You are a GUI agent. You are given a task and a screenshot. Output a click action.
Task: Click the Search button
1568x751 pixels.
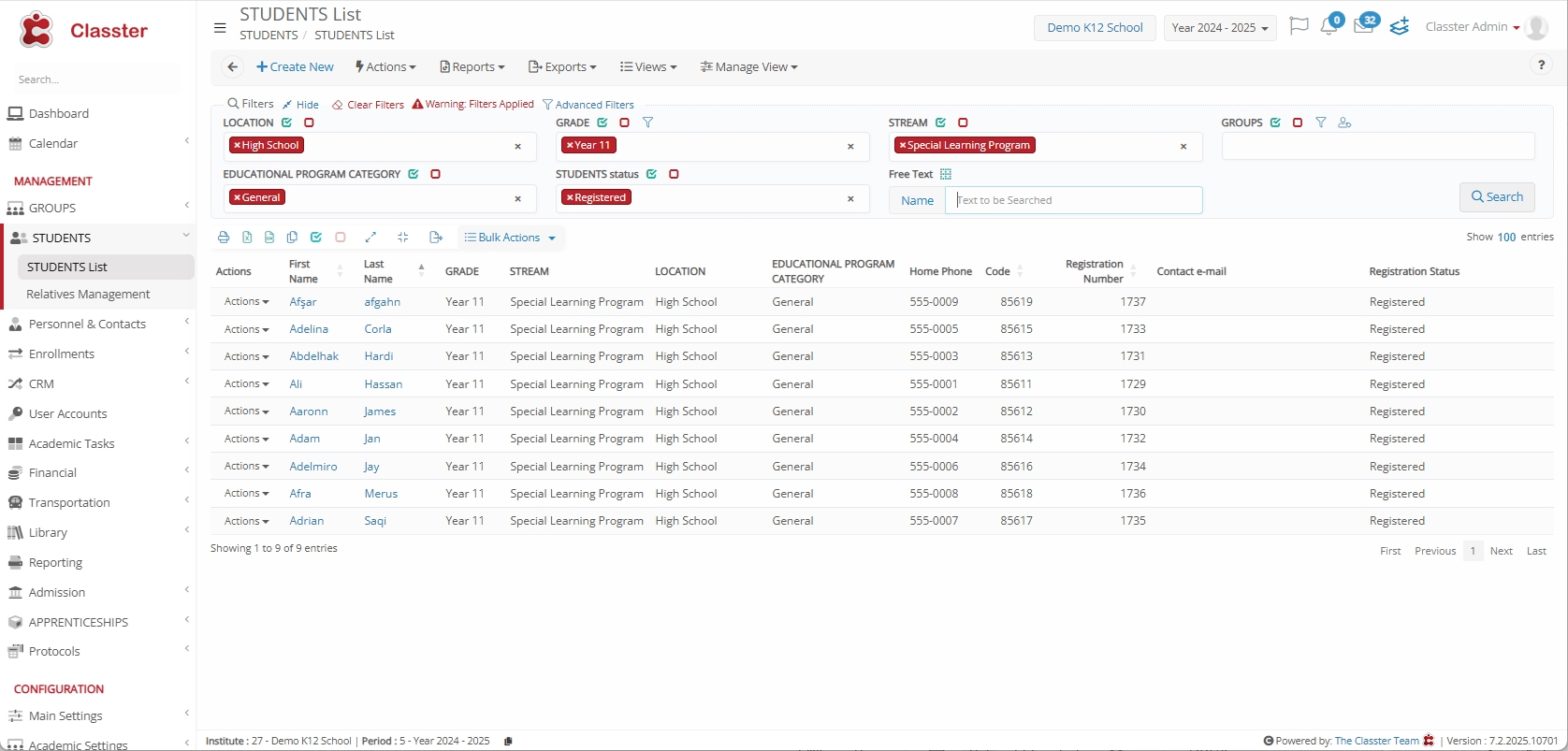click(x=1496, y=197)
